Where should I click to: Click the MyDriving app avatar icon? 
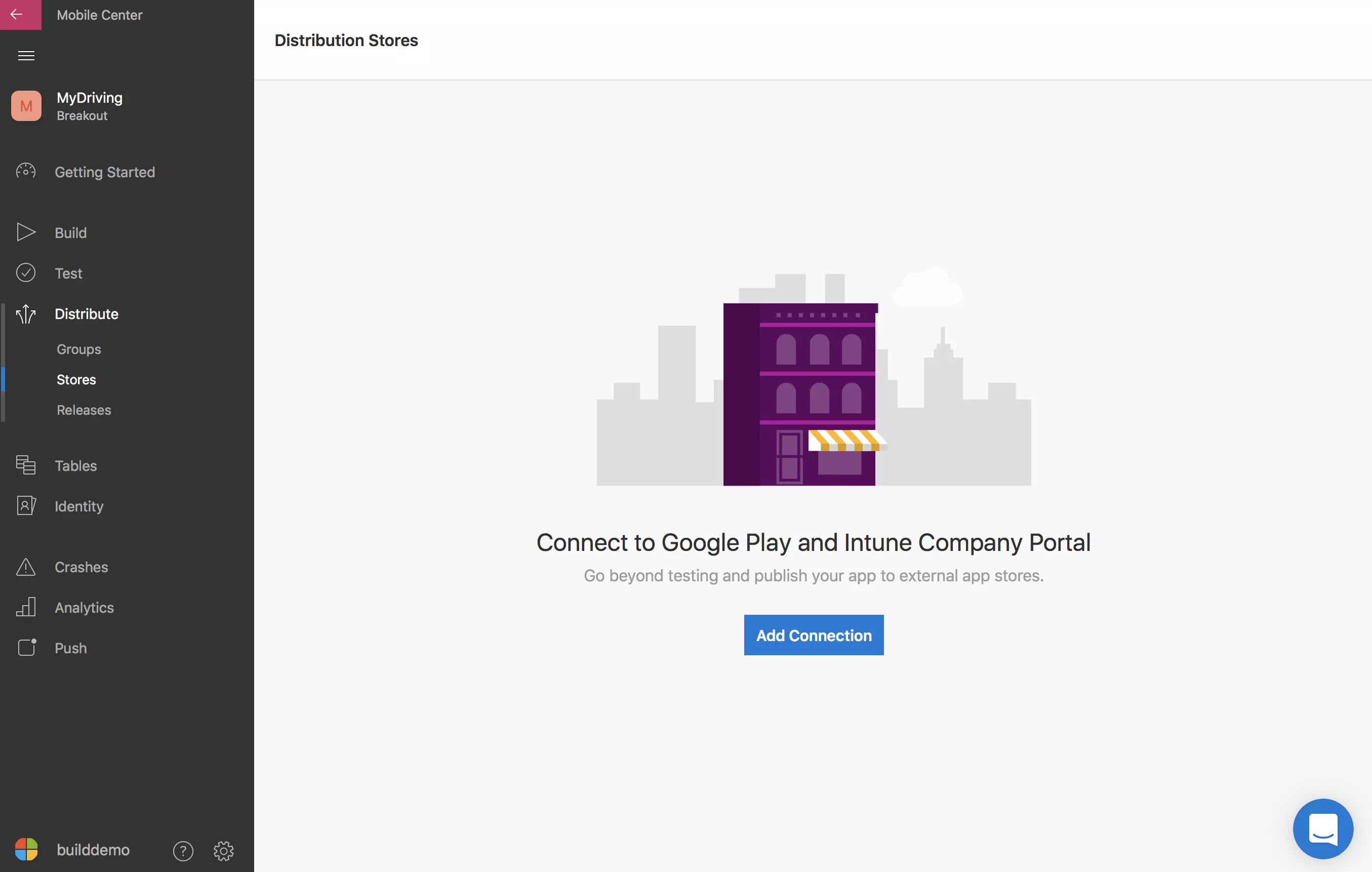[x=26, y=106]
